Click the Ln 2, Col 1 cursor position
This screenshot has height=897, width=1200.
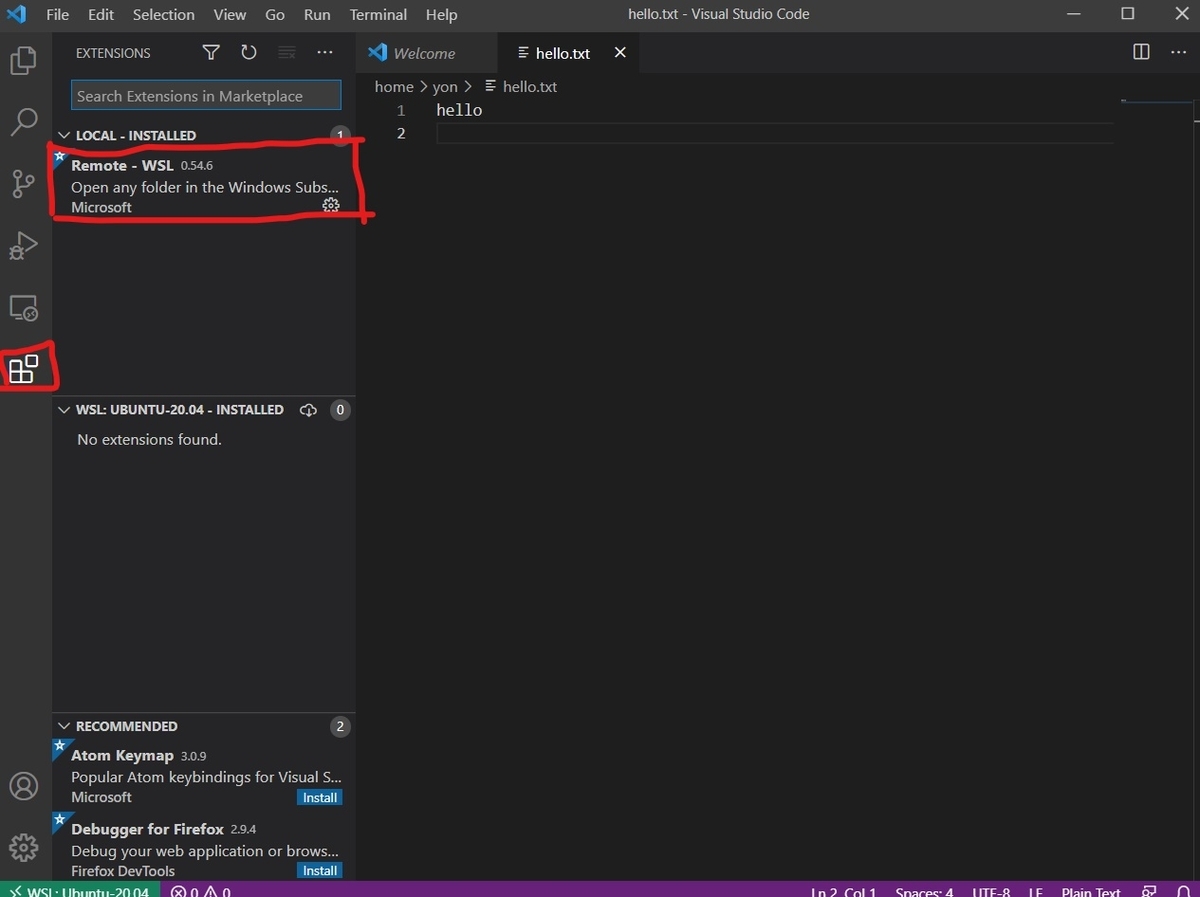[x=844, y=891]
